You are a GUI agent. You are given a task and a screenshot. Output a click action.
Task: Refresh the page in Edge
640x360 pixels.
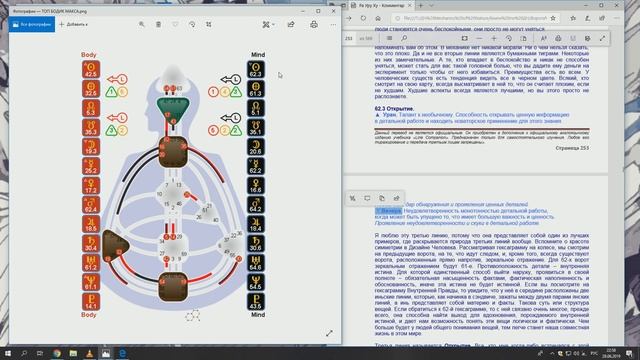(363, 18)
